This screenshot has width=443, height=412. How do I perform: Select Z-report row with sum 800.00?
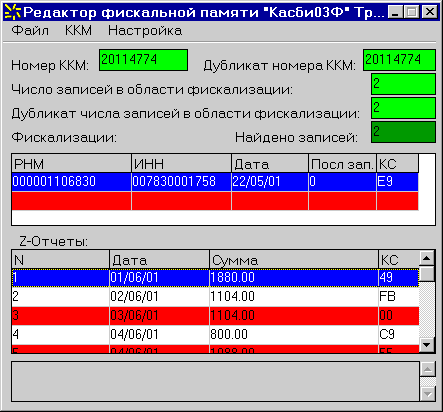coord(215,334)
